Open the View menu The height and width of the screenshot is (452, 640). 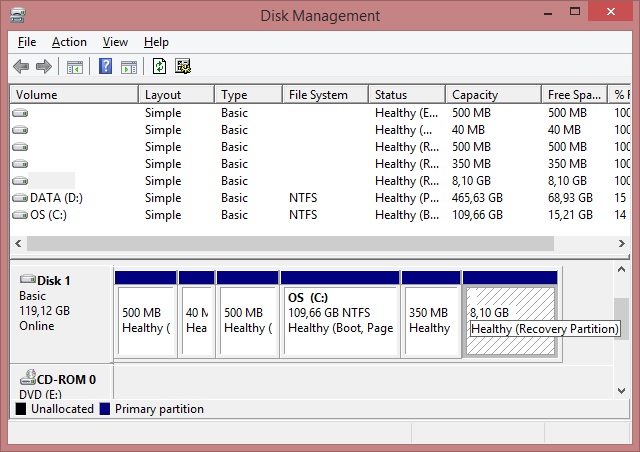(115, 42)
